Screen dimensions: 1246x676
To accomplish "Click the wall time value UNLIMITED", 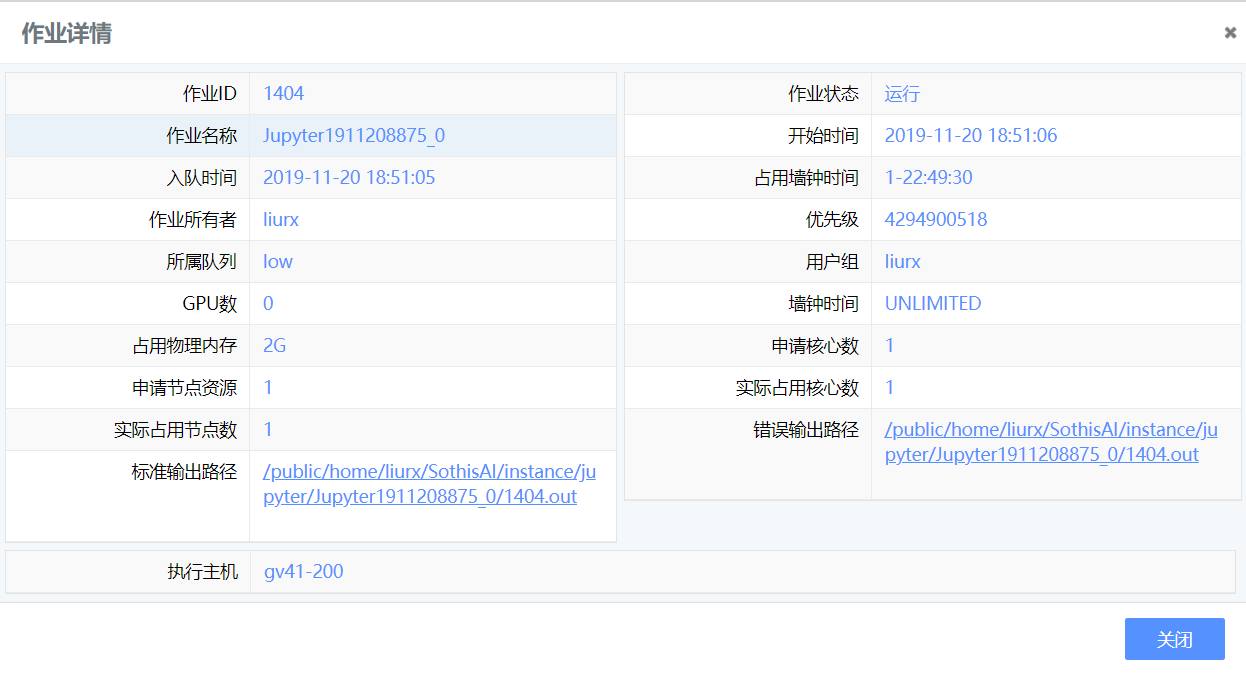I will click(x=933, y=304).
